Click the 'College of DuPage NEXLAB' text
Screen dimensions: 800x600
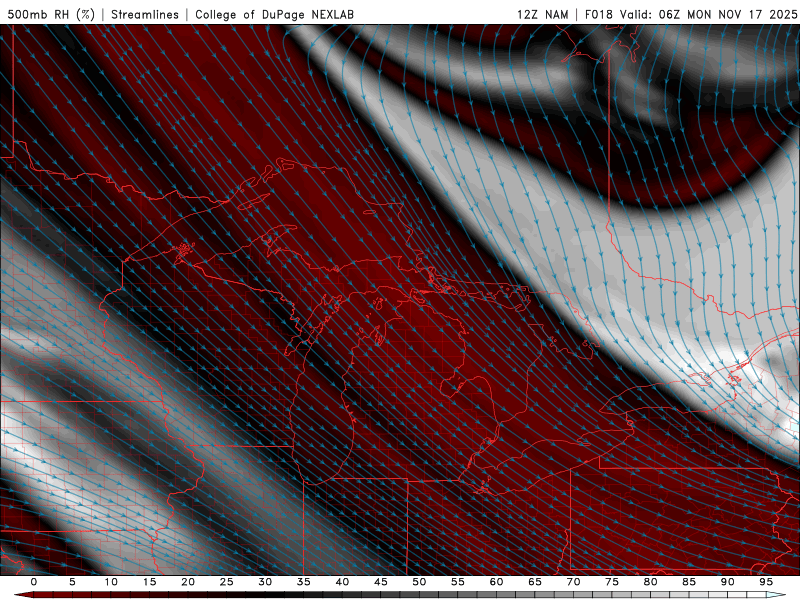tap(274, 14)
